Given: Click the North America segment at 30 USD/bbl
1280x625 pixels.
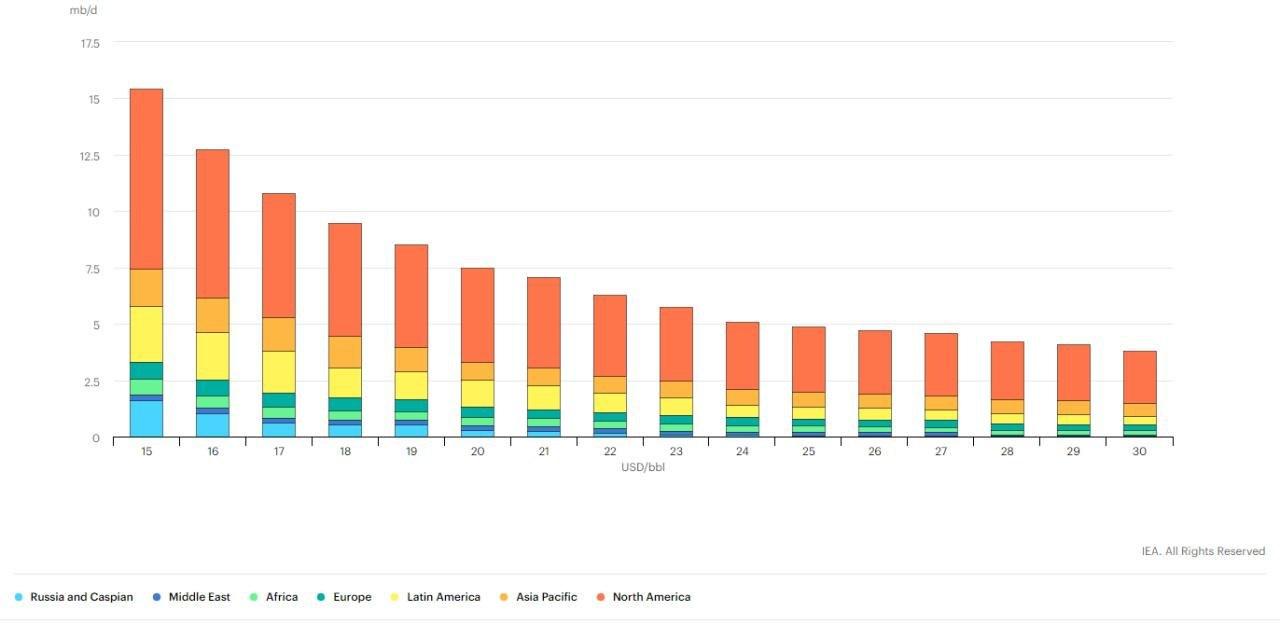Looking at the screenshot, I should tap(1139, 377).
